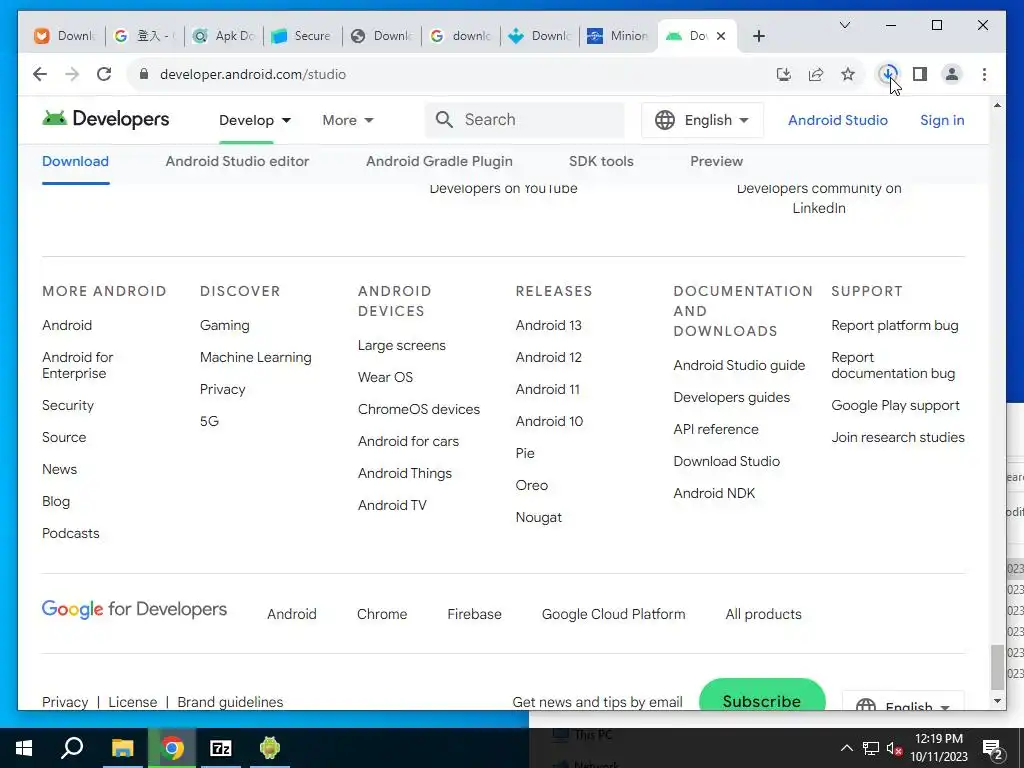
Task: Click scrollbar up arrow
Action: (997, 105)
